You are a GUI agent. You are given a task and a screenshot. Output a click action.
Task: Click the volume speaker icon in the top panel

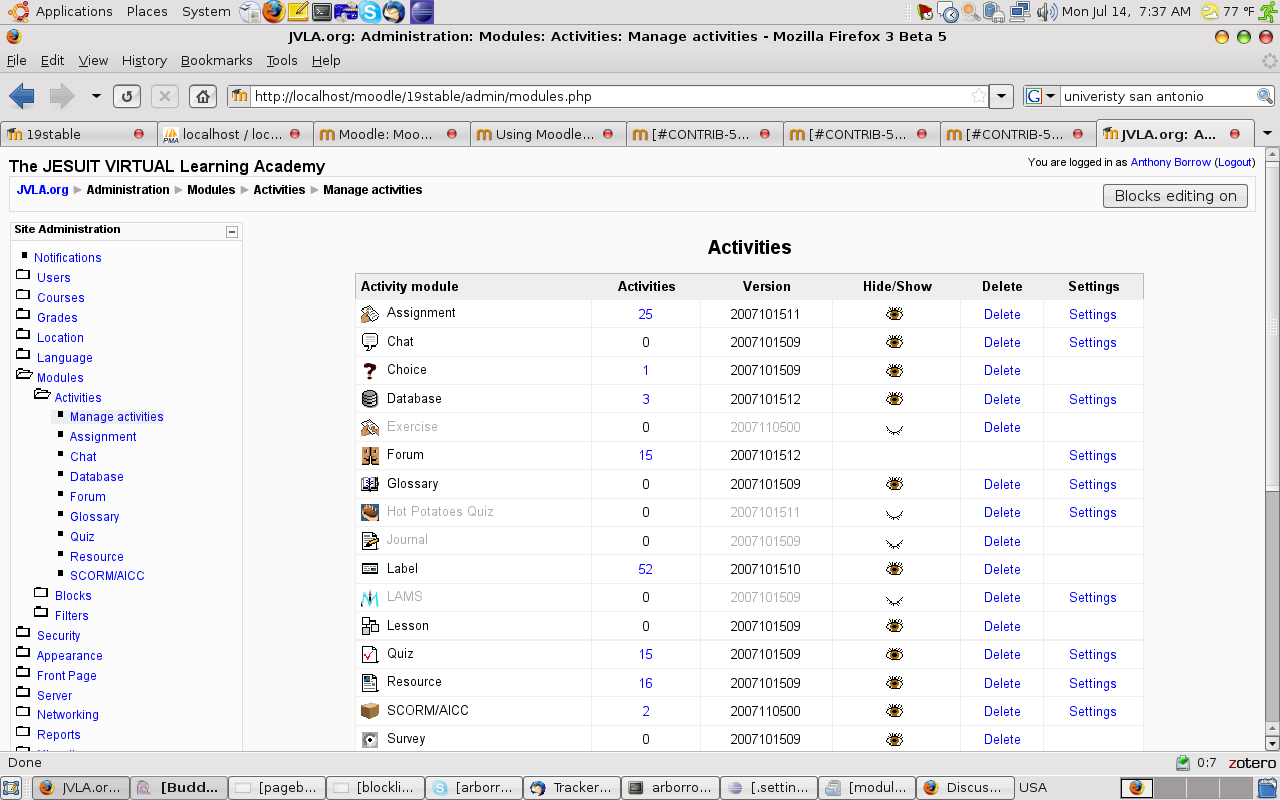1047,12
